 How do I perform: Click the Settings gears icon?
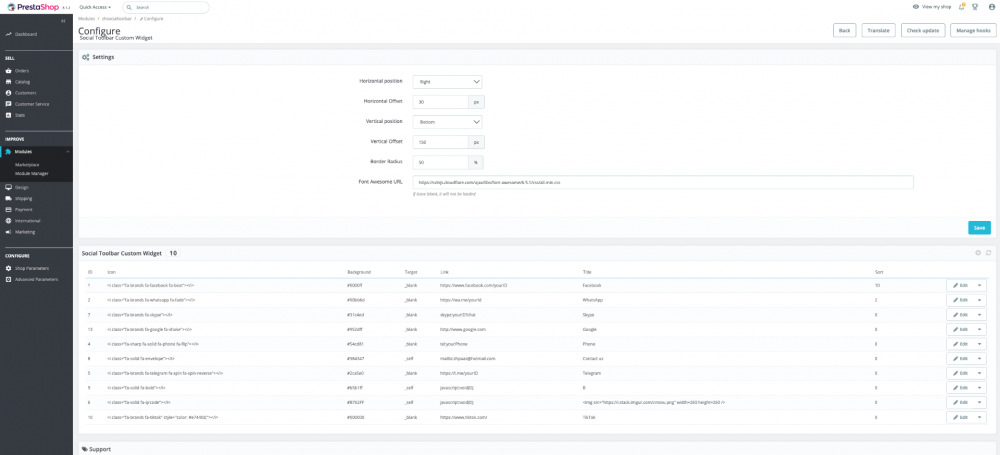85,57
